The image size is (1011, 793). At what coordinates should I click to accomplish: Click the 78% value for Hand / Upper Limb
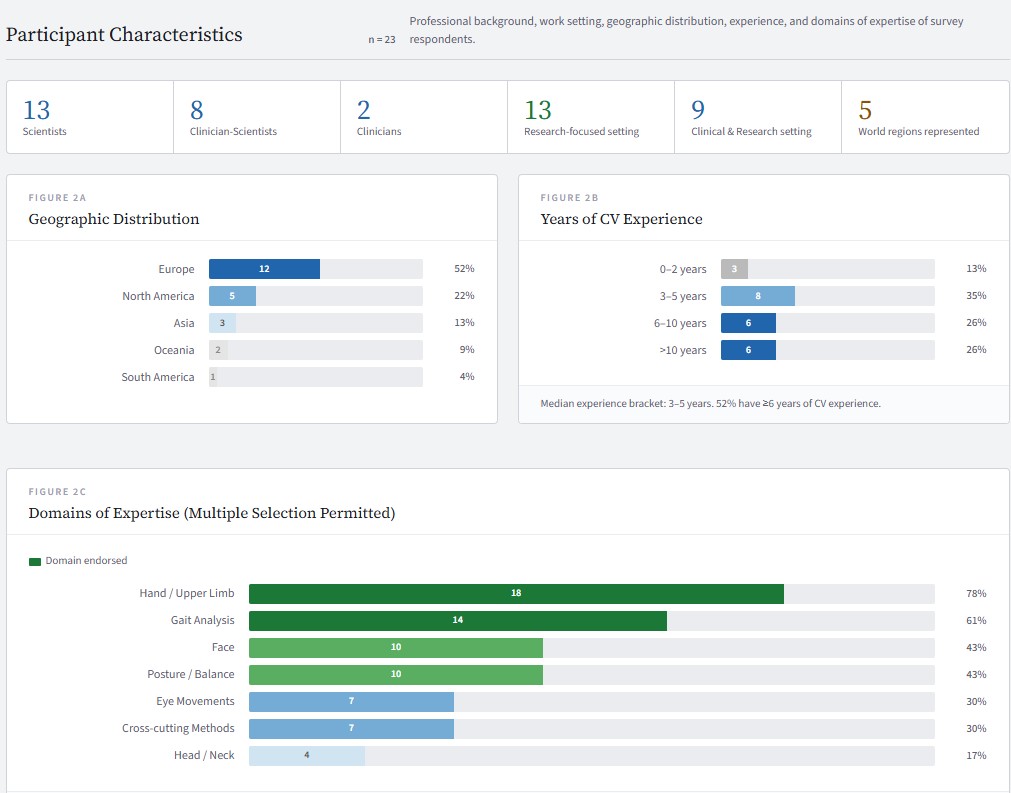pyautogui.click(x=976, y=594)
